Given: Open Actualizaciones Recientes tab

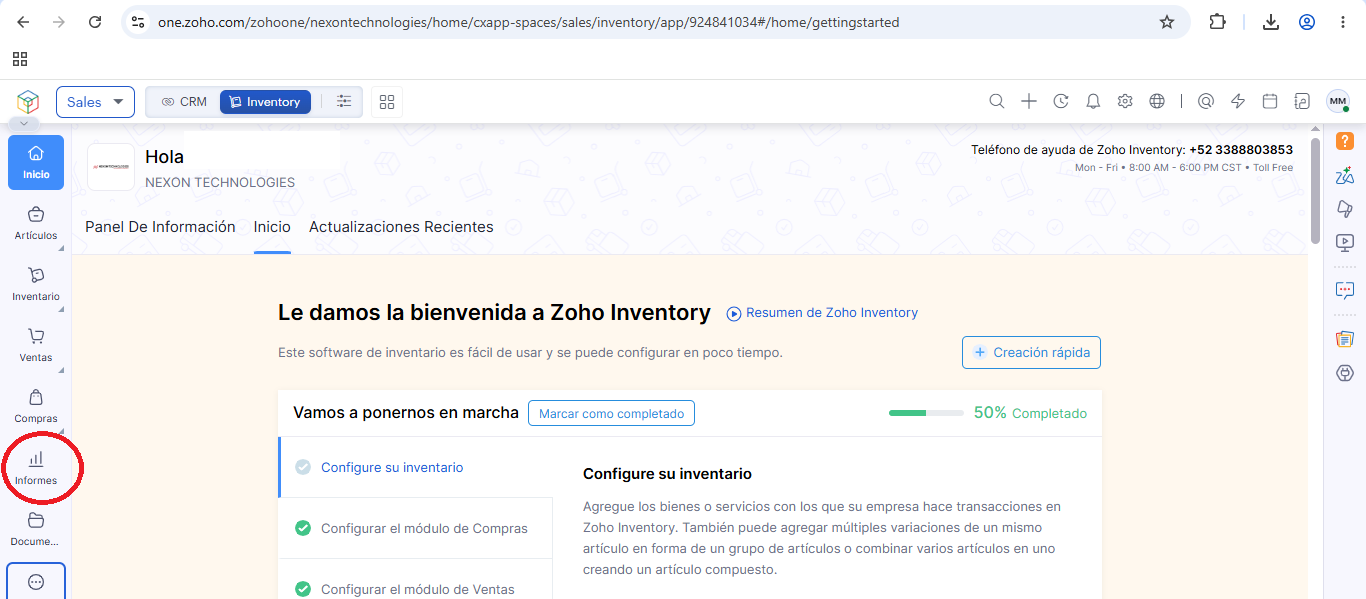Looking at the screenshot, I should (401, 227).
